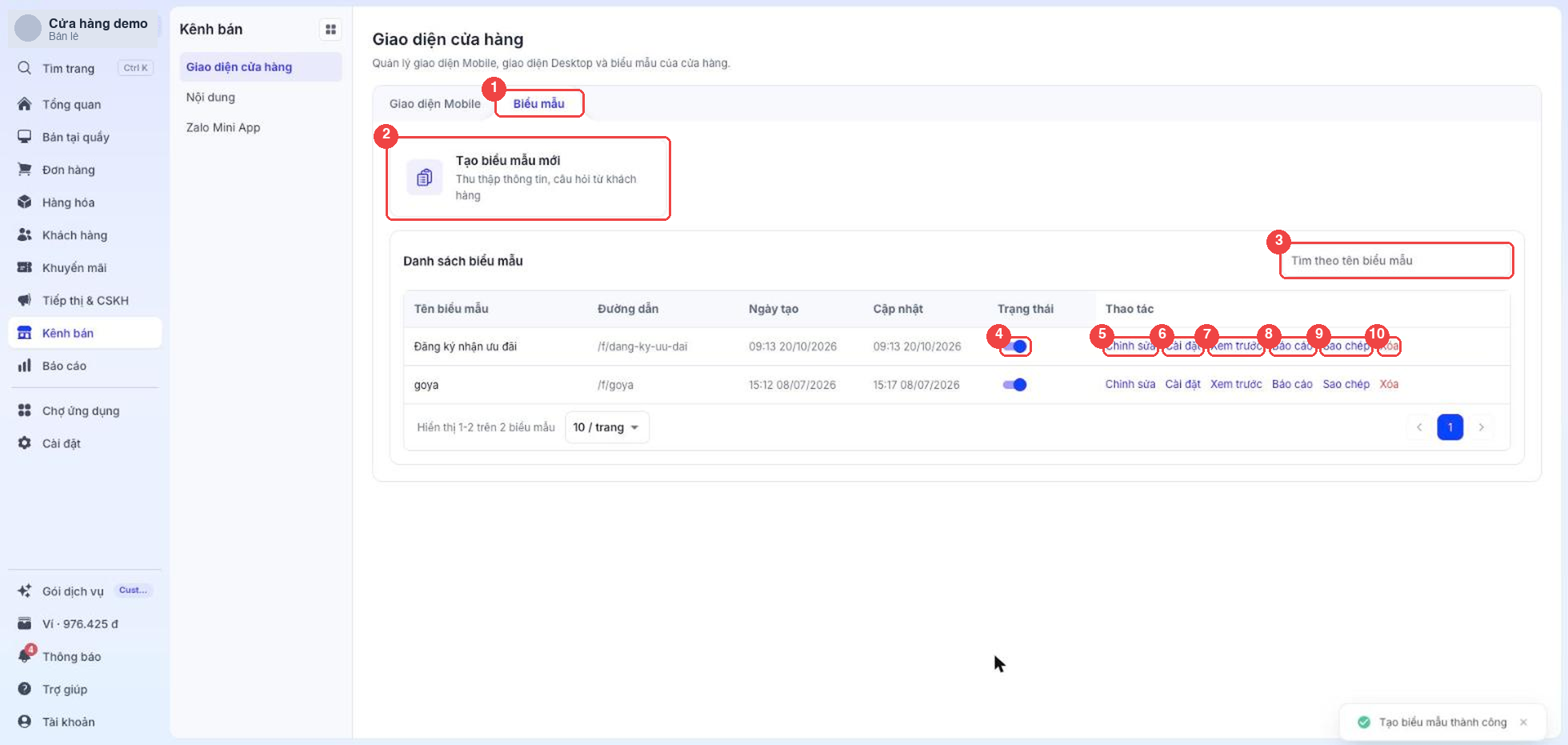The width and height of the screenshot is (1568, 745).
Task: Open Tổng quan home icon
Action: (x=25, y=104)
